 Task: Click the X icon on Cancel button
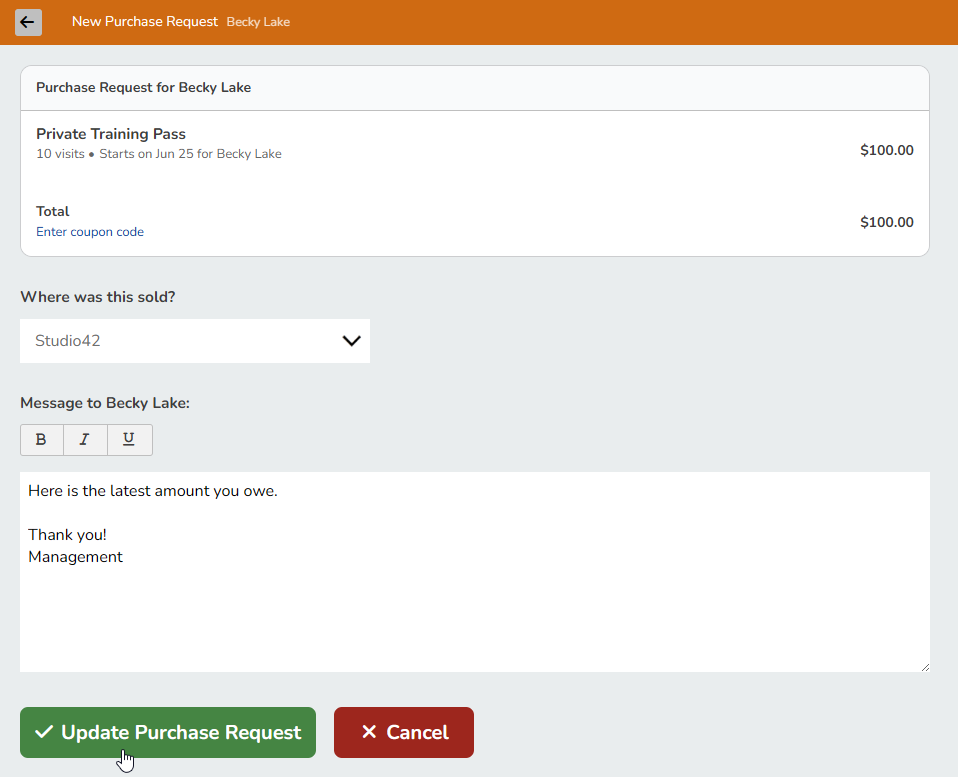[369, 732]
